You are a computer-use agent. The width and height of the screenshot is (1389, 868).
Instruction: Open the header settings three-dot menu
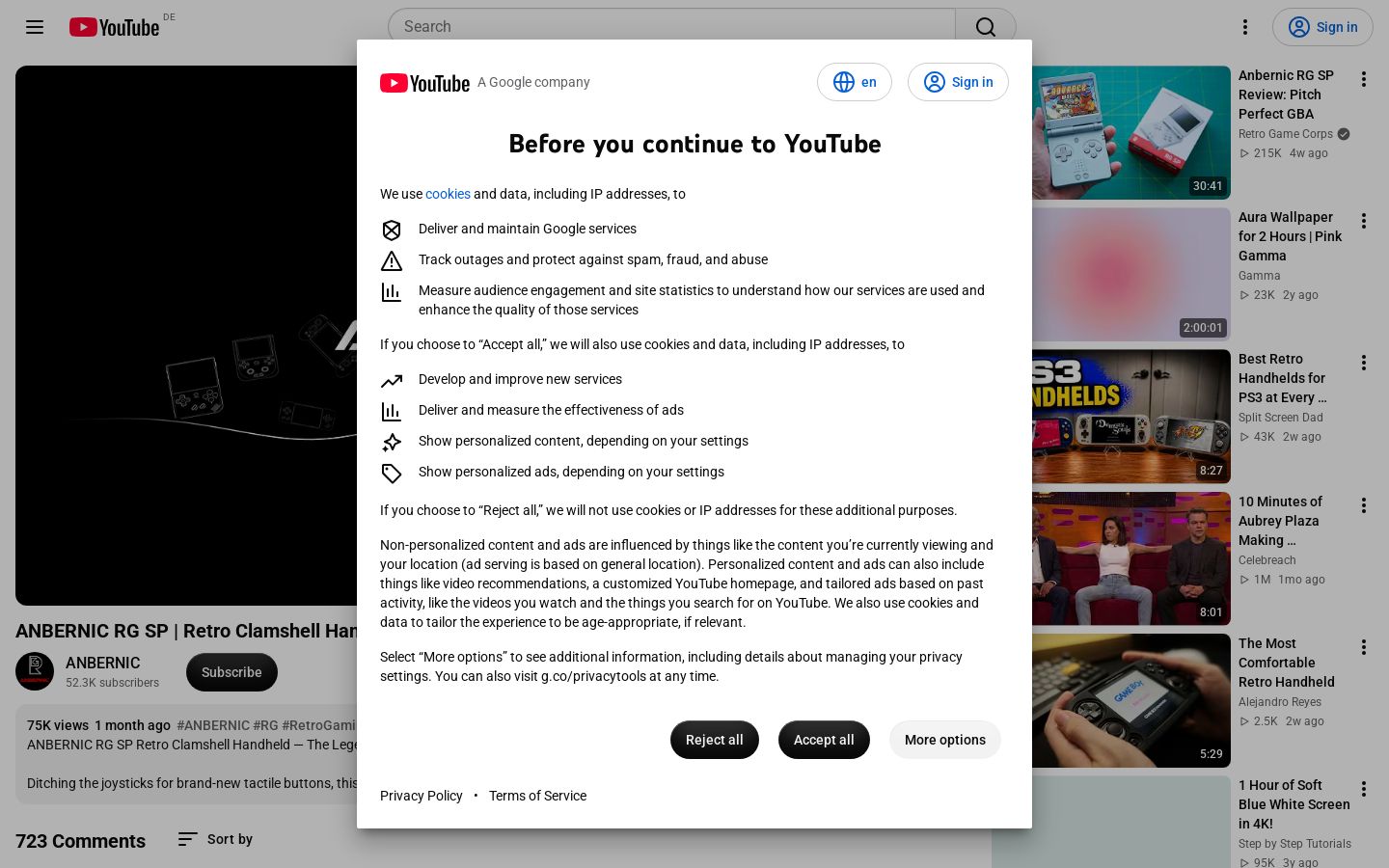pyautogui.click(x=1245, y=27)
